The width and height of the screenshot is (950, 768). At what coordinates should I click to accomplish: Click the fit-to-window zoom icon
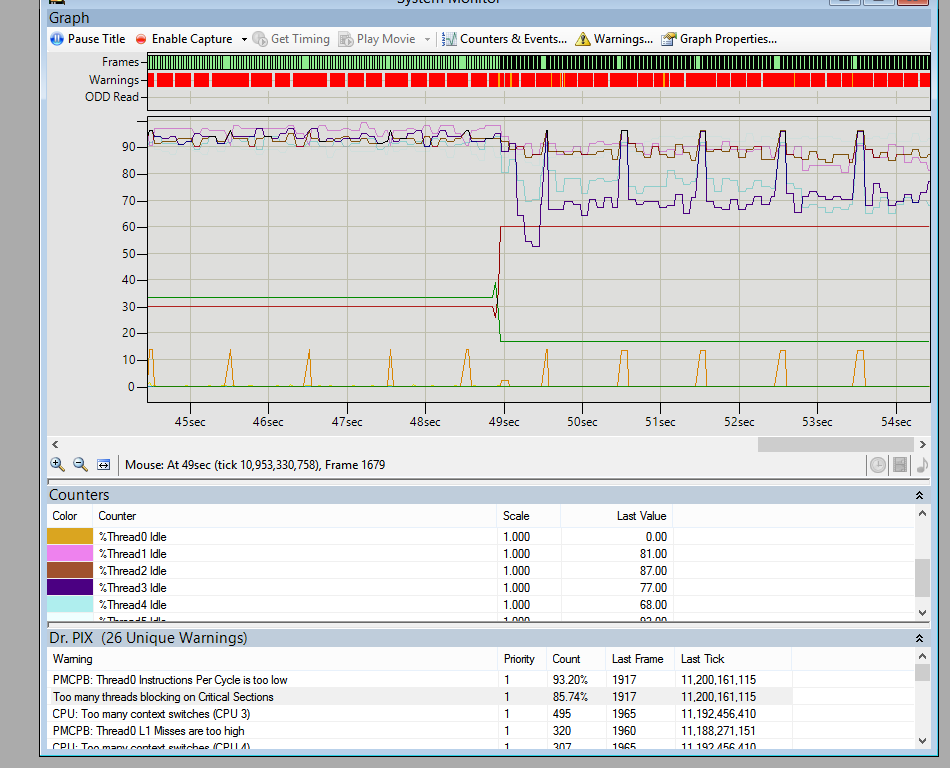click(103, 465)
